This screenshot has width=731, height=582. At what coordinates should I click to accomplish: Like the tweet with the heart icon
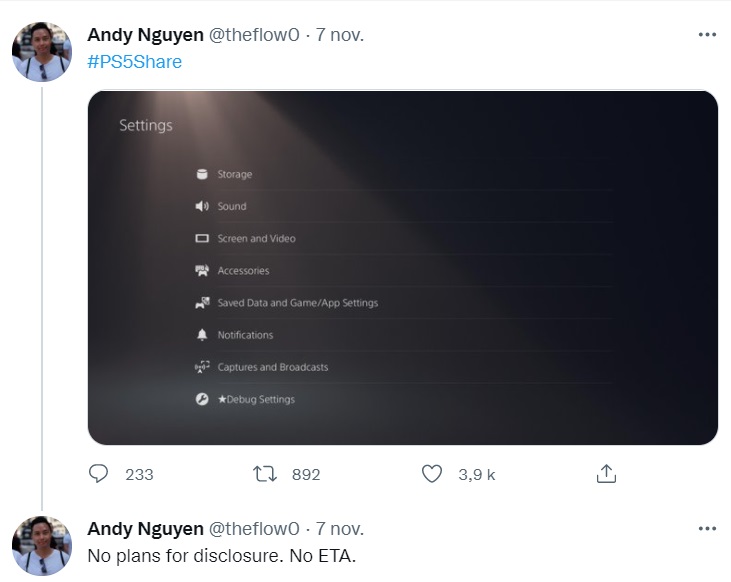(x=432, y=474)
